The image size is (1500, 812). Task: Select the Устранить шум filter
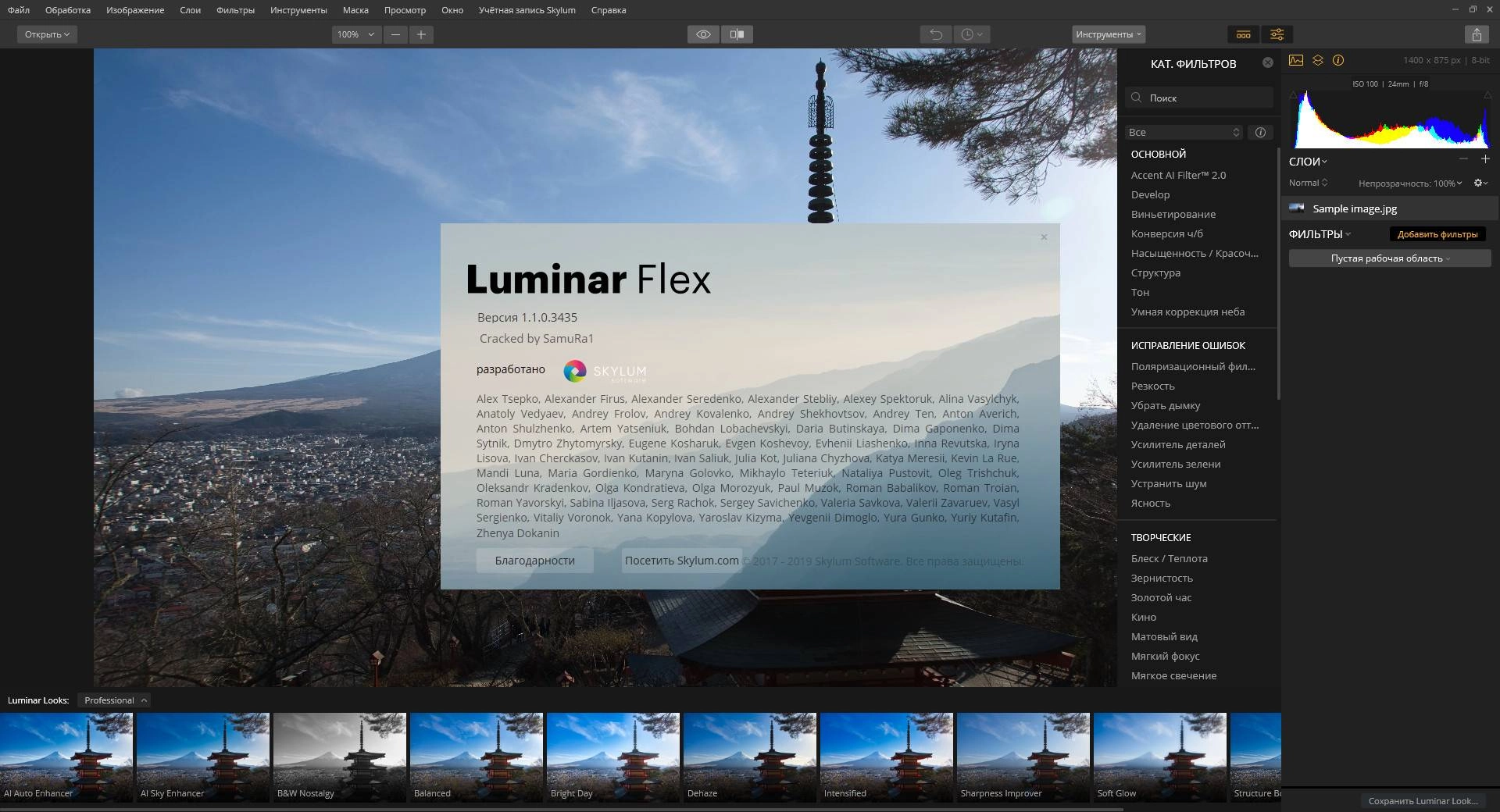click(x=1169, y=483)
